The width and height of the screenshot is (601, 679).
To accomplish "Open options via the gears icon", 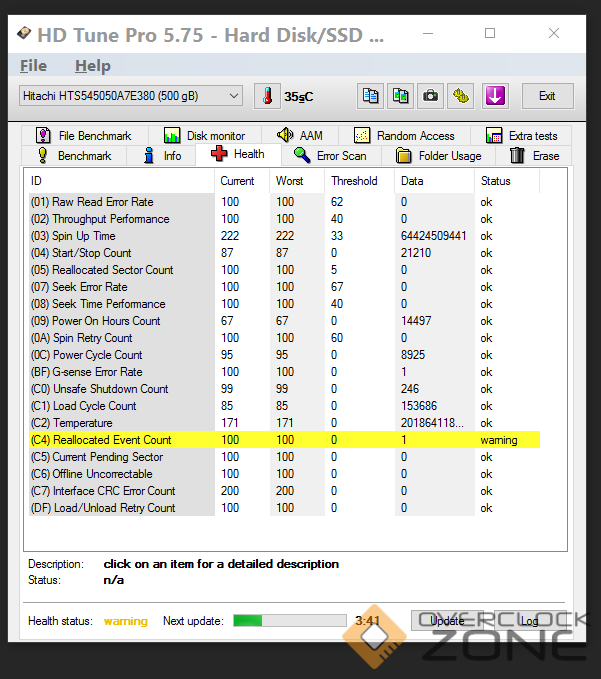I will pos(461,96).
